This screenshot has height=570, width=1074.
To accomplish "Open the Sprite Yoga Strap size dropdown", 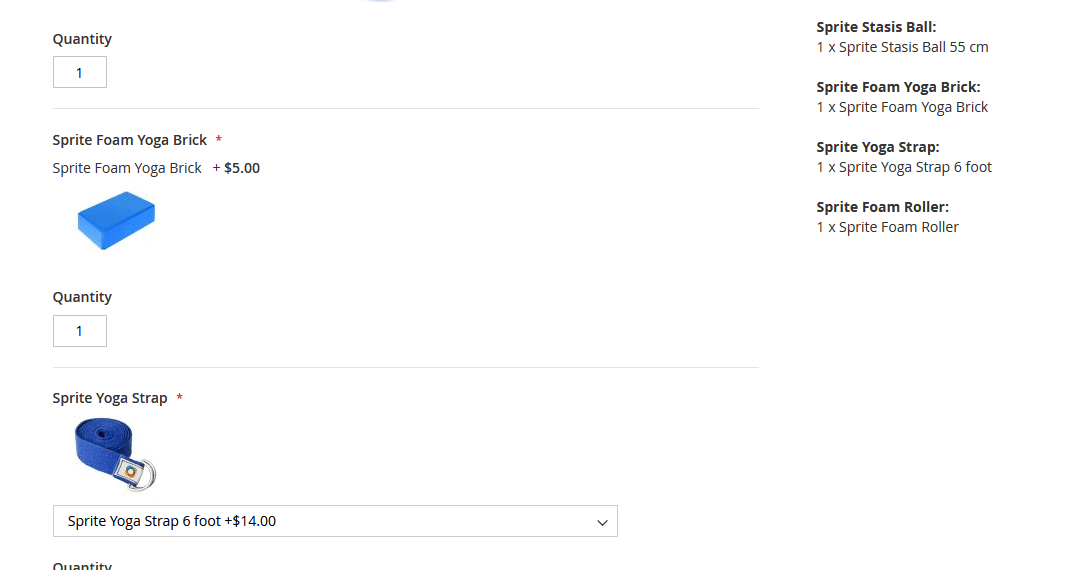I will coord(334,521).
